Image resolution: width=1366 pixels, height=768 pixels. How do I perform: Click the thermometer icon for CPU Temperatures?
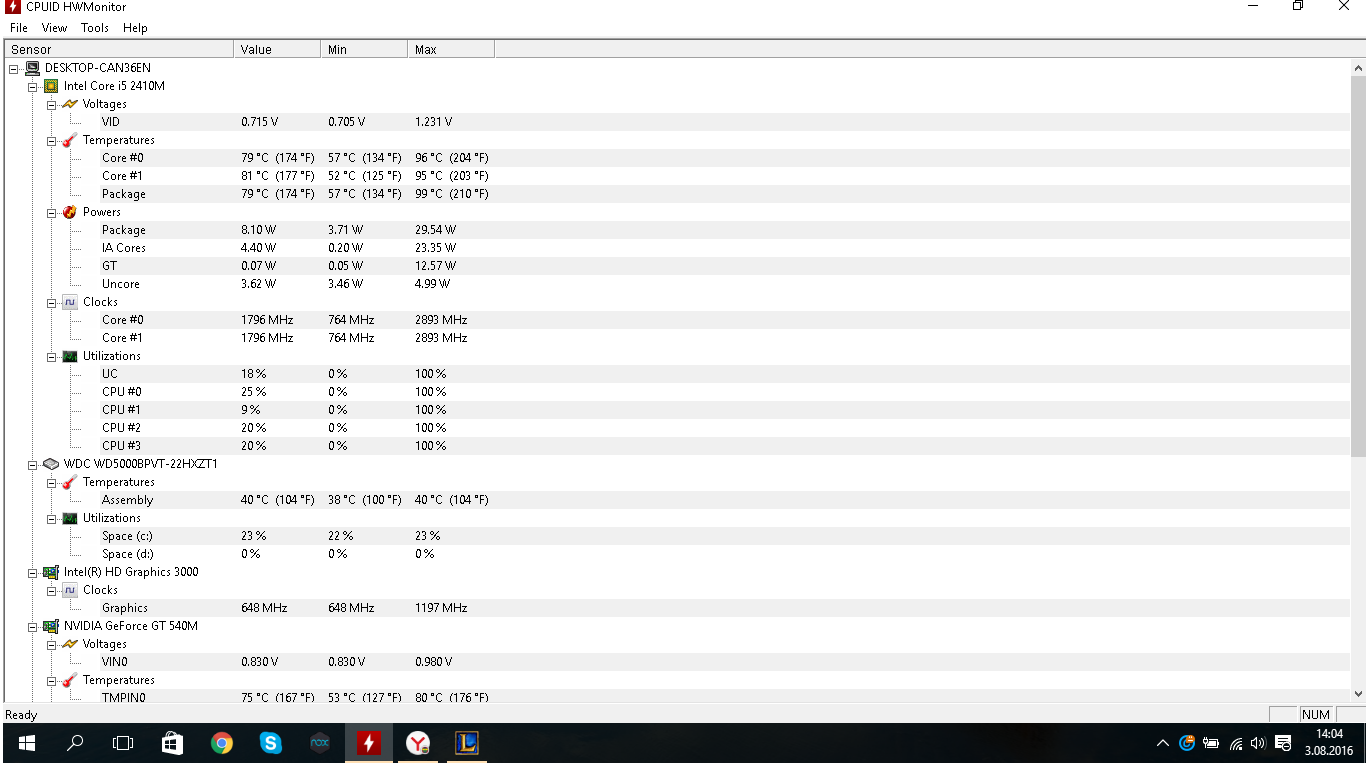(70, 140)
